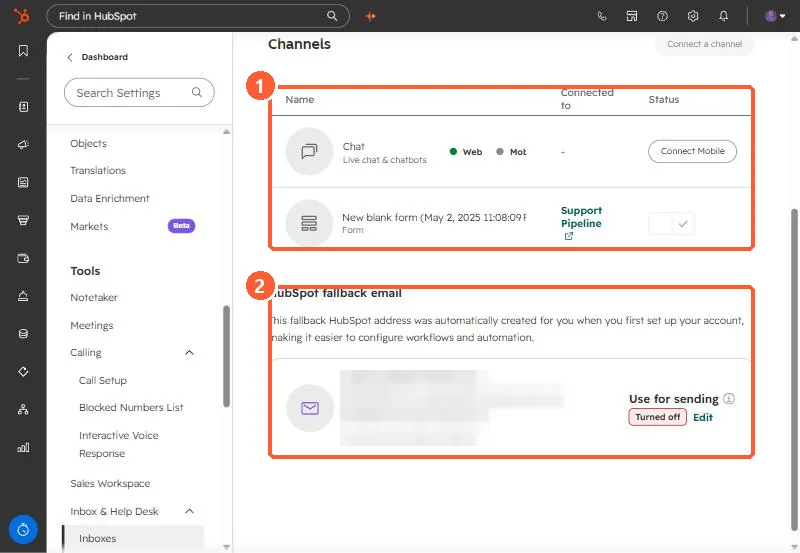This screenshot has width=800, height=553.
Task: Click the external link icon under Support Pipeline
Action: [568, 236]
